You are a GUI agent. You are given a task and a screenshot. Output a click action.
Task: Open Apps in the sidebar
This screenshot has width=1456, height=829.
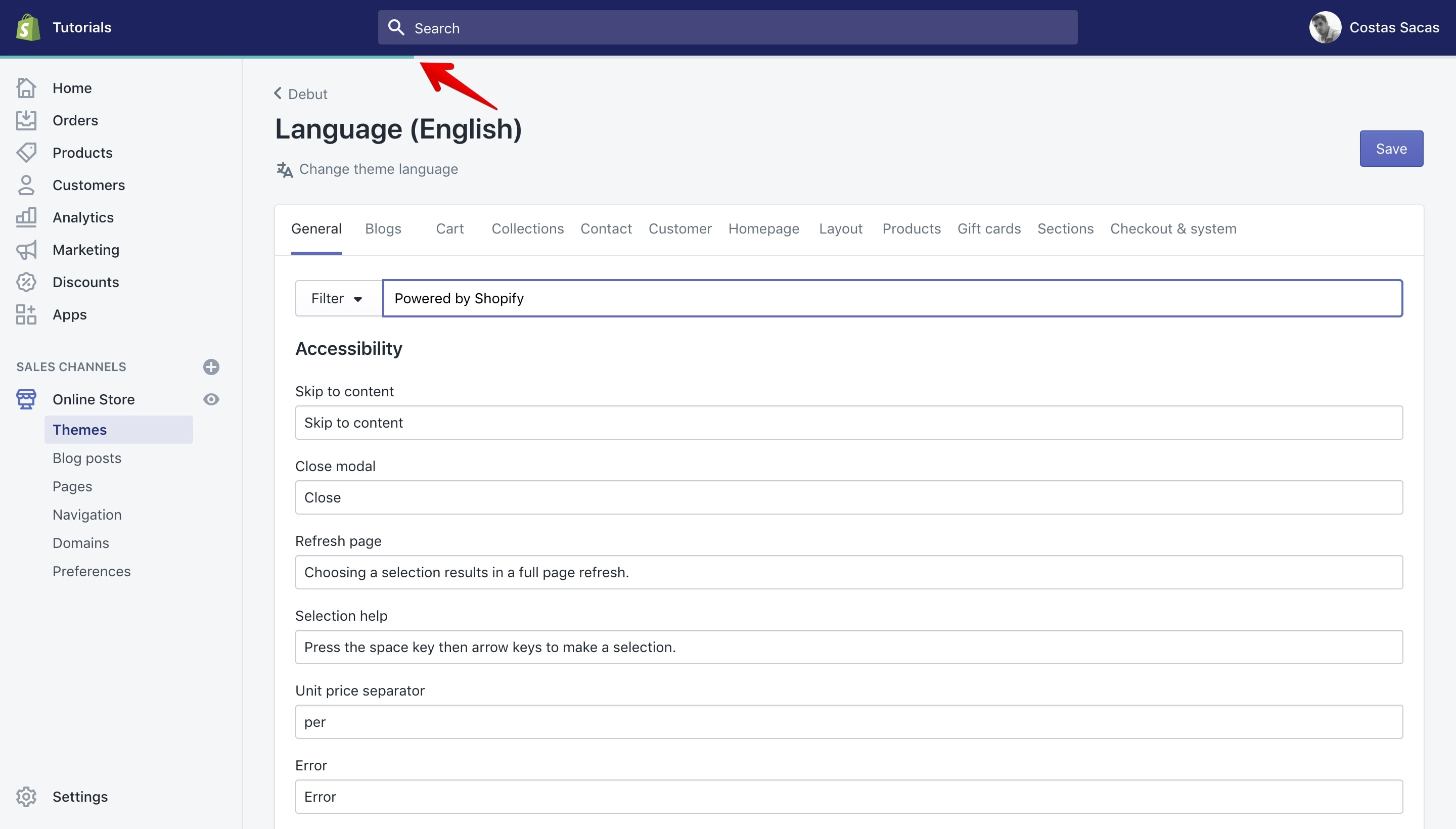click(x=69, y=314)
